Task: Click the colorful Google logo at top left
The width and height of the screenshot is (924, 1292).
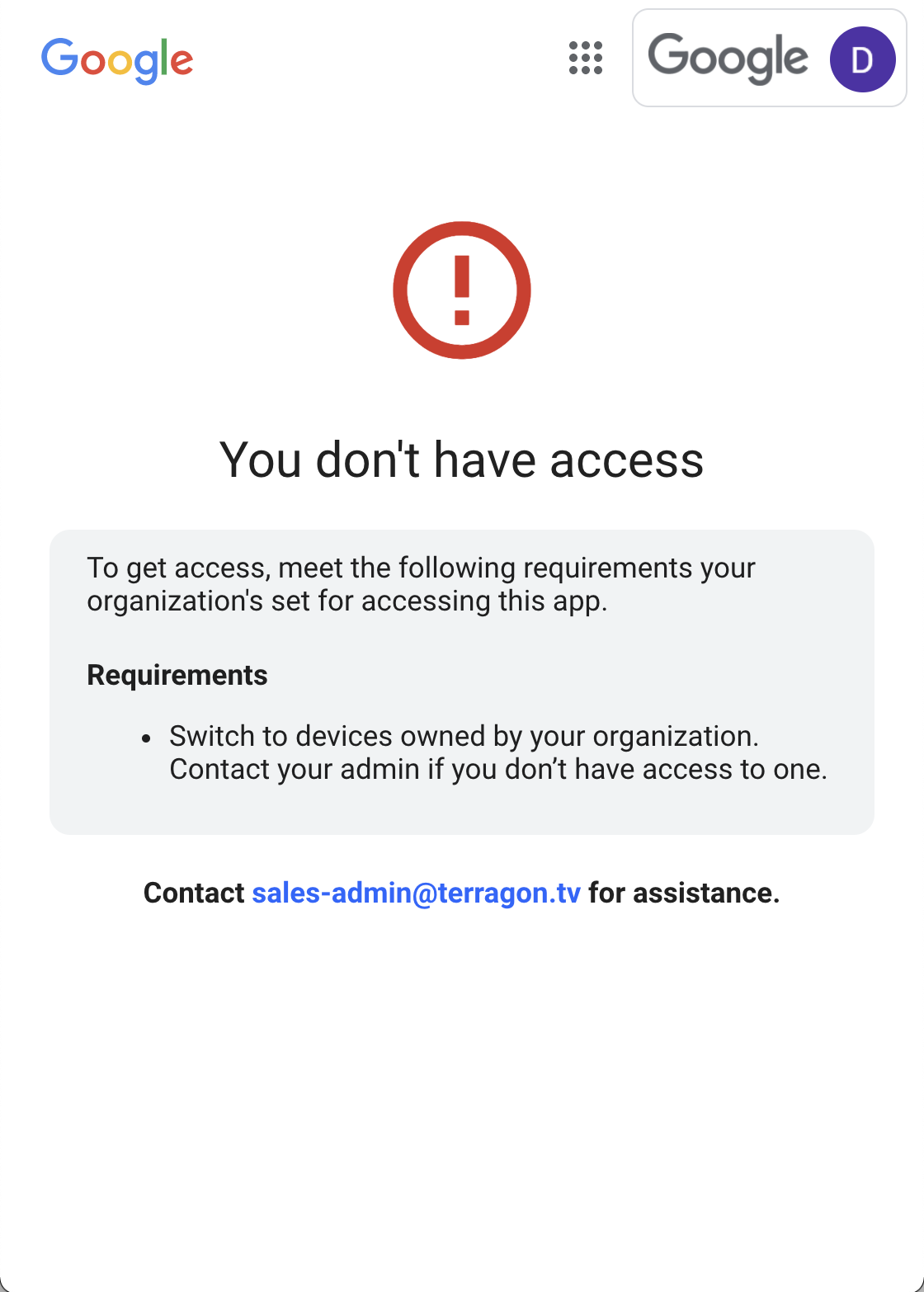Action: pyautogui.click(x=117, y=60)
